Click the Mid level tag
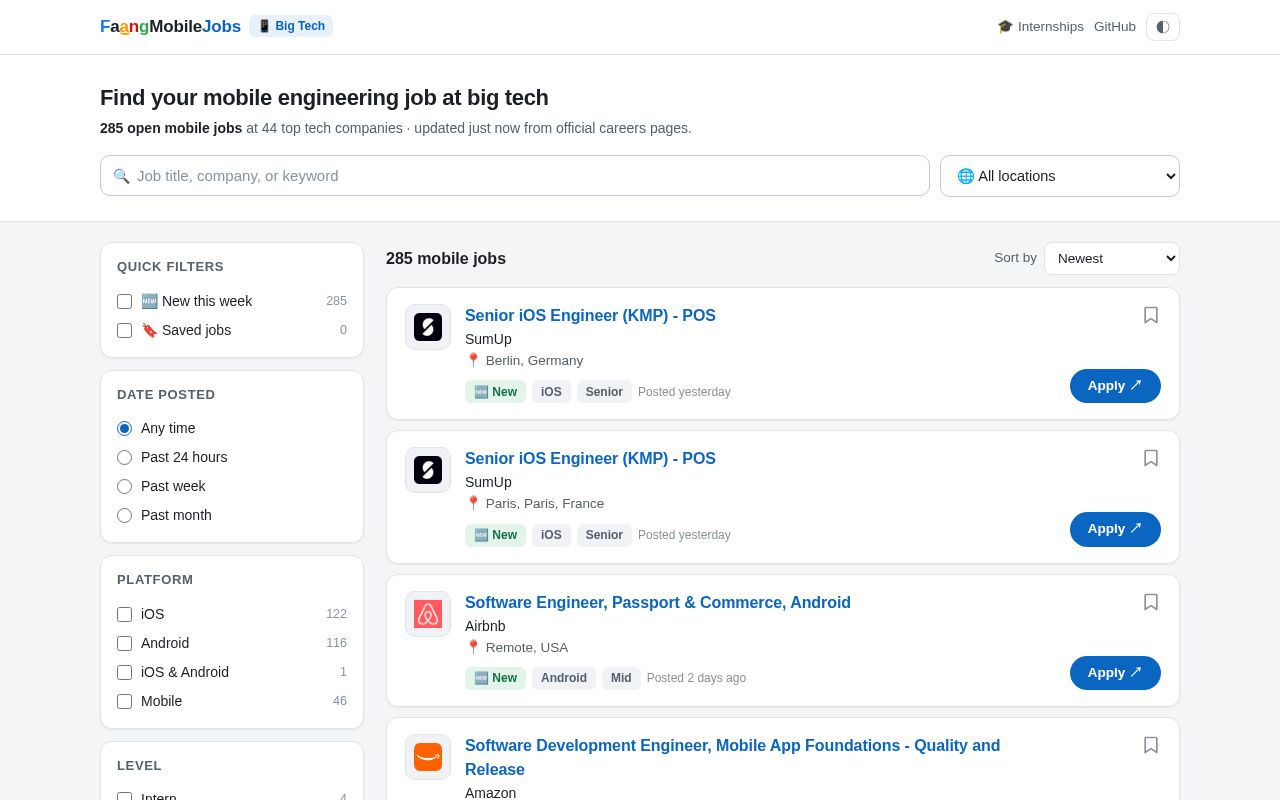Viewport: 1280px width, 800px height. 621,678
